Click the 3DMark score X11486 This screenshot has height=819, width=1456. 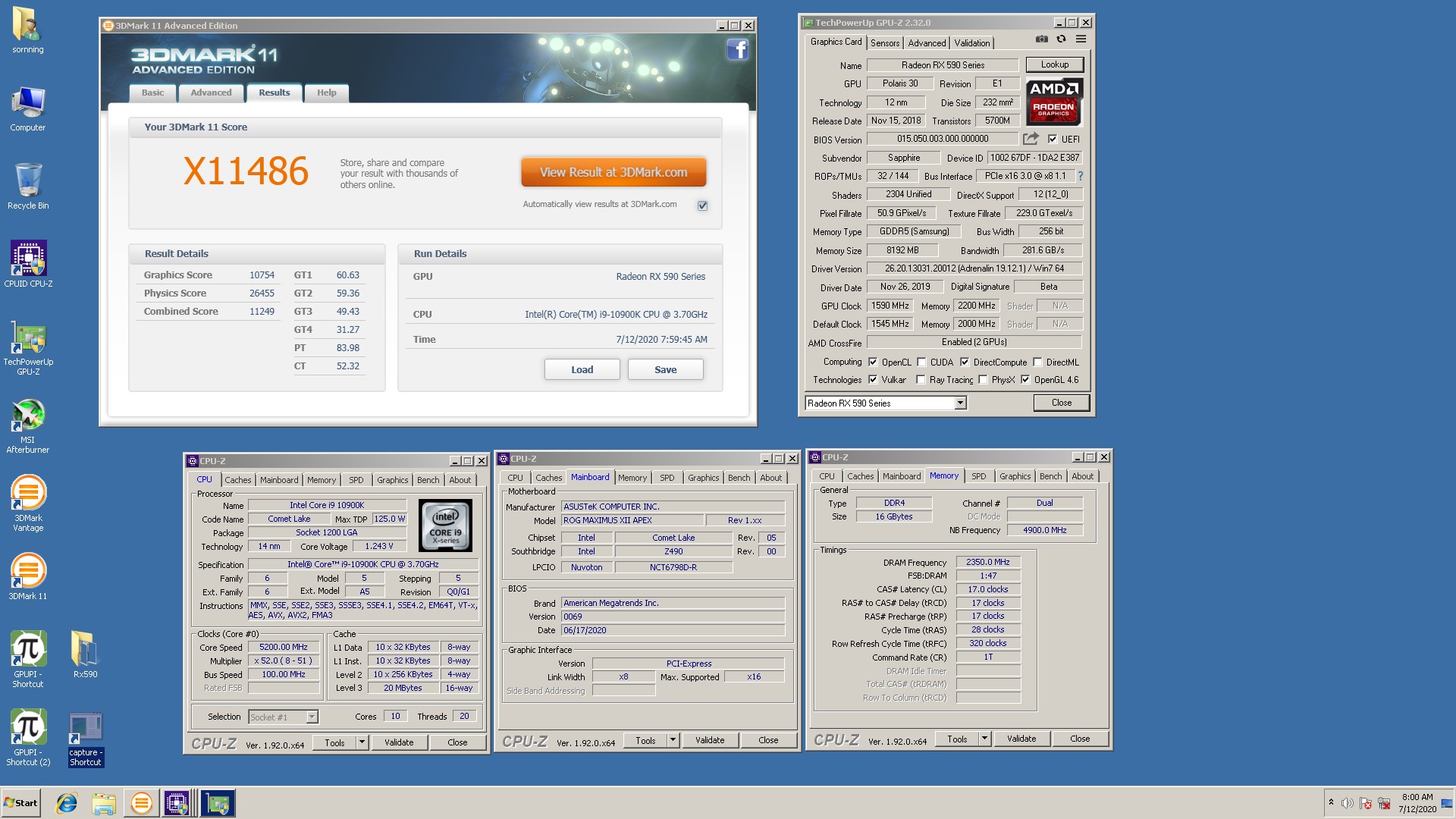tap(246, 171)
